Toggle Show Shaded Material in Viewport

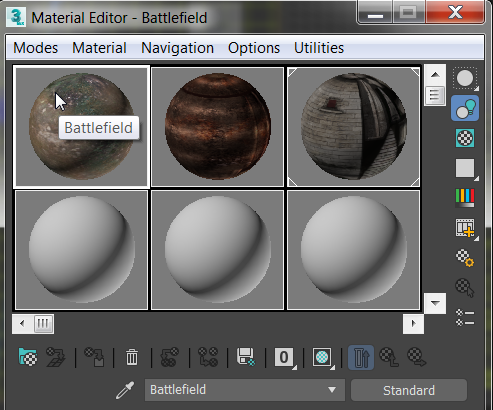click(x=322, y=357)
